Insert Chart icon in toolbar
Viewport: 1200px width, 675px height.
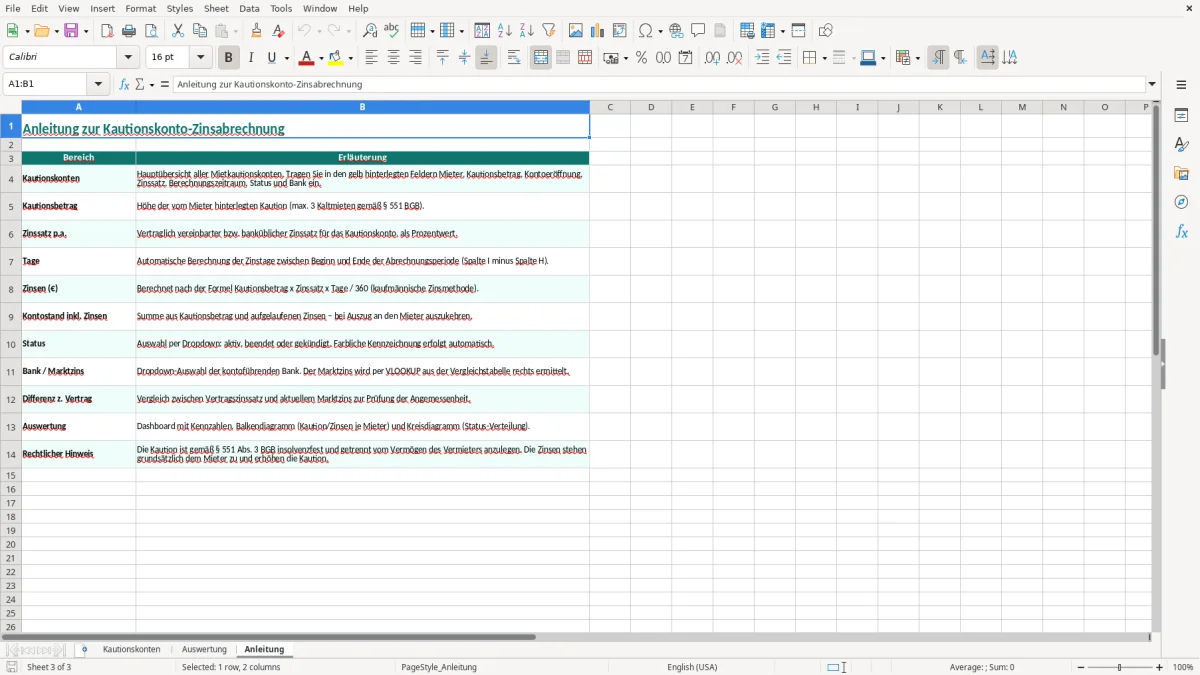[598, 31]
